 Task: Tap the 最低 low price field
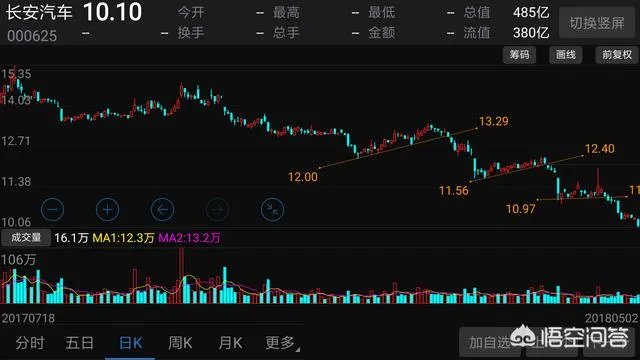coord(411,12)
